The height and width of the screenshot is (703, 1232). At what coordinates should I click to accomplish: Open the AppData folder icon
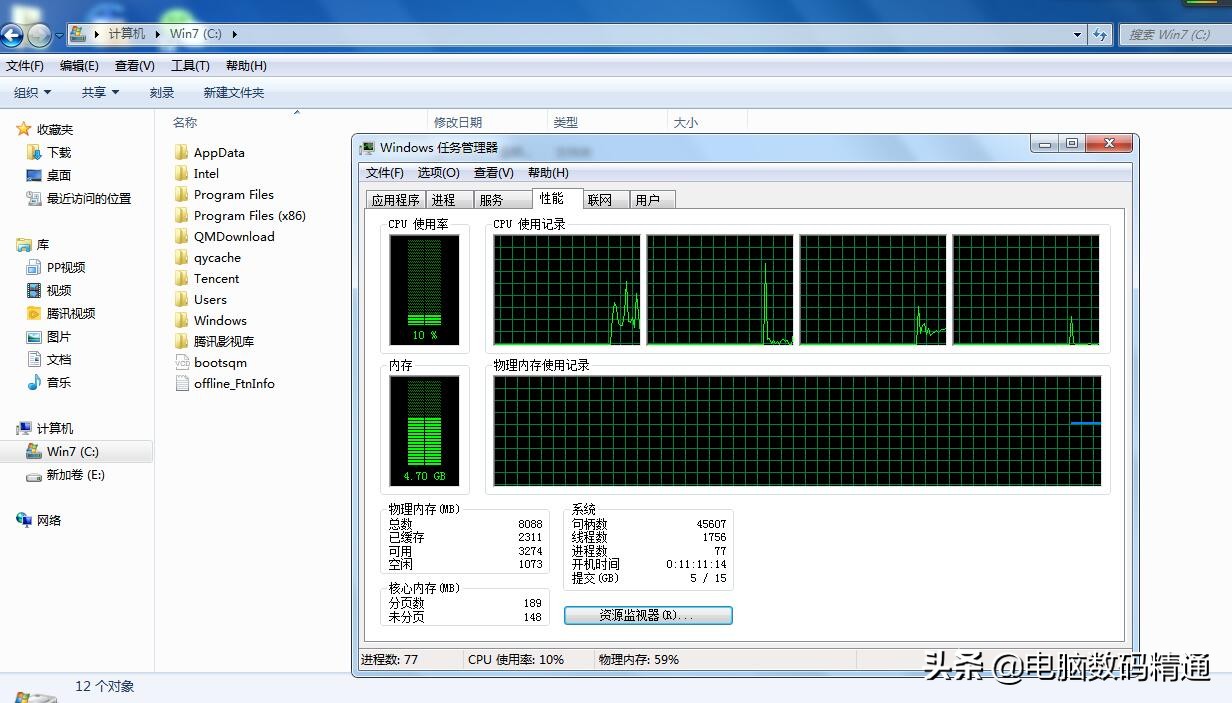pos(181,153)
